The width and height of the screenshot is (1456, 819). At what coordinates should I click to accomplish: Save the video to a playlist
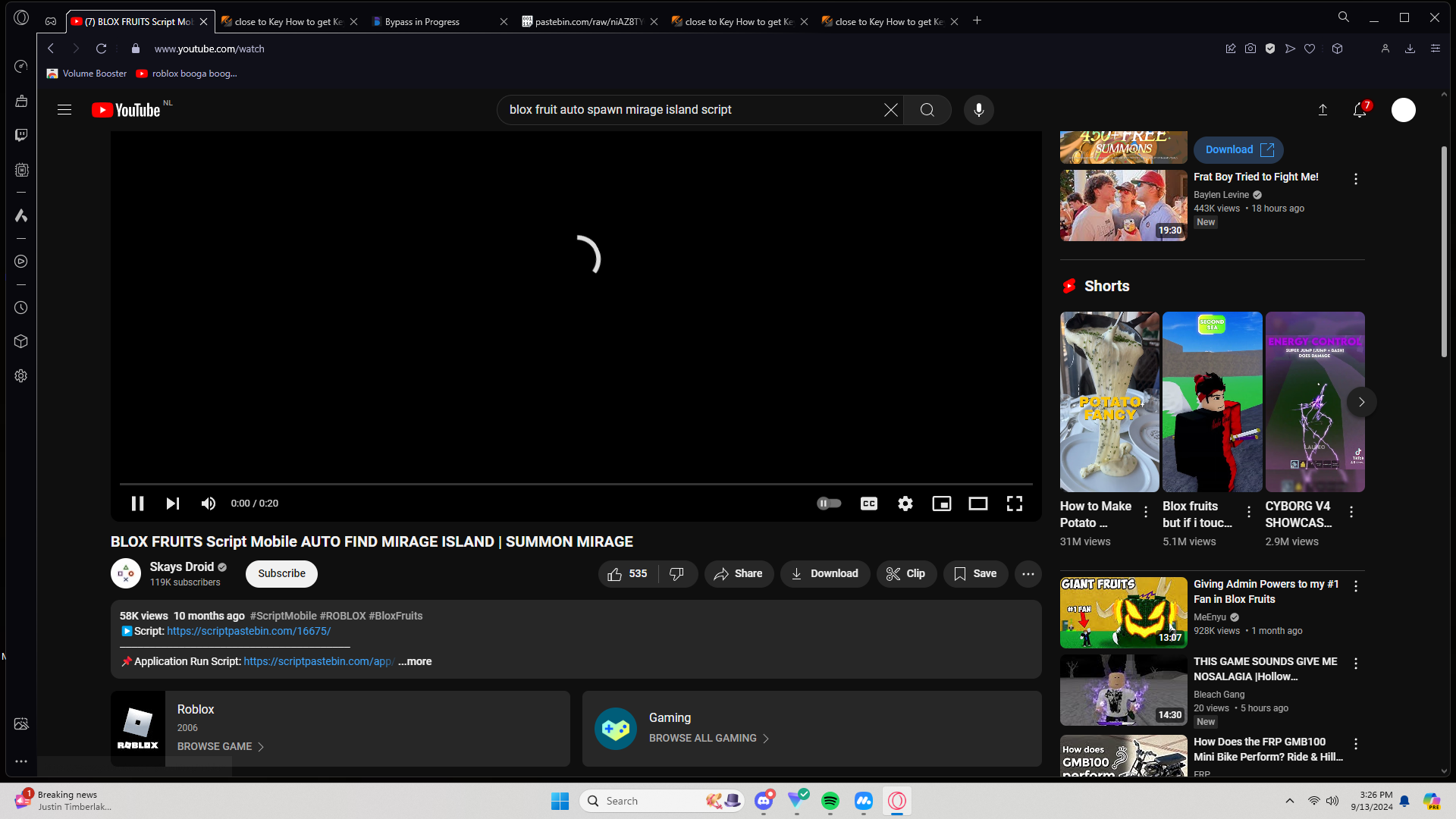tap(976, 574)
